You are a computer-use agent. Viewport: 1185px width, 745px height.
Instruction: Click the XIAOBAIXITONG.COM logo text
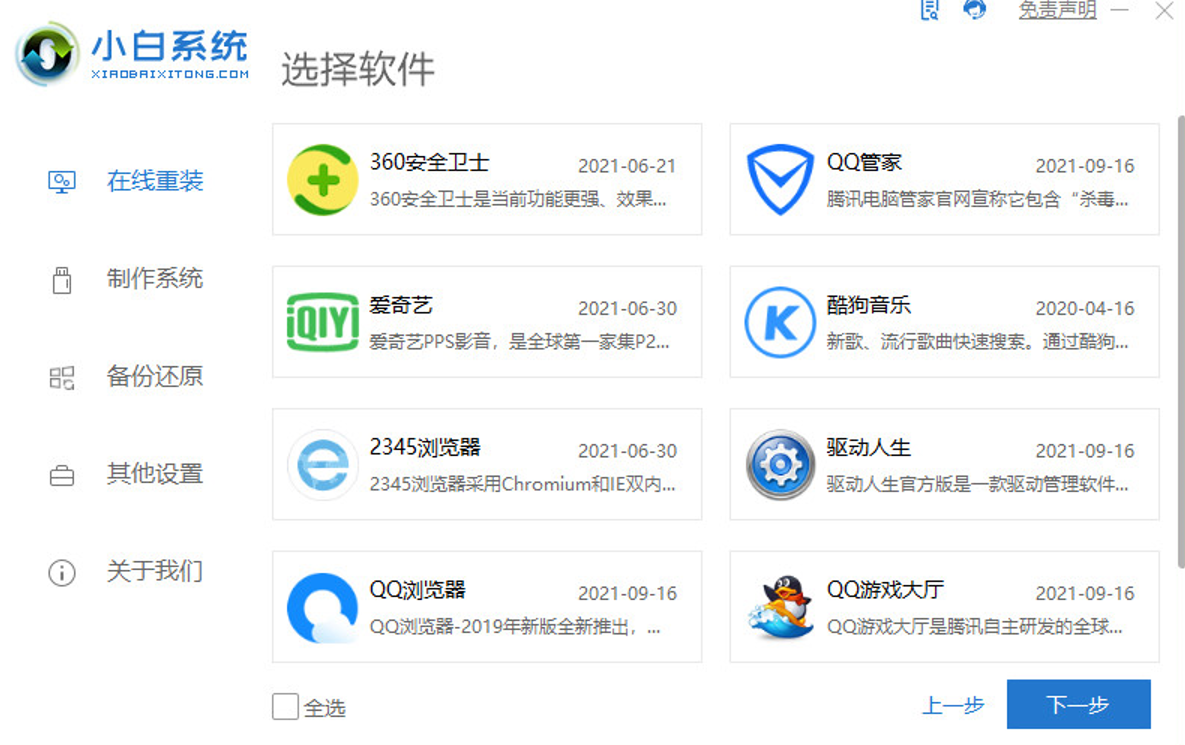[170, 74]
